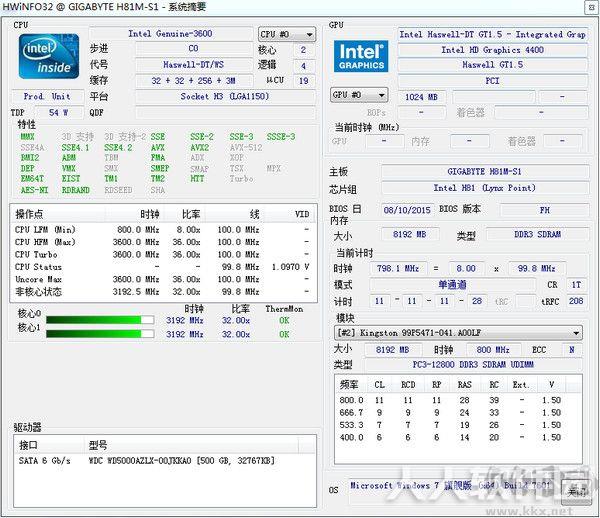Expand the Kingston 99P5471-041 memory module dropdown
The height and width of the screenshot is (518, 600).
[458, 333]
